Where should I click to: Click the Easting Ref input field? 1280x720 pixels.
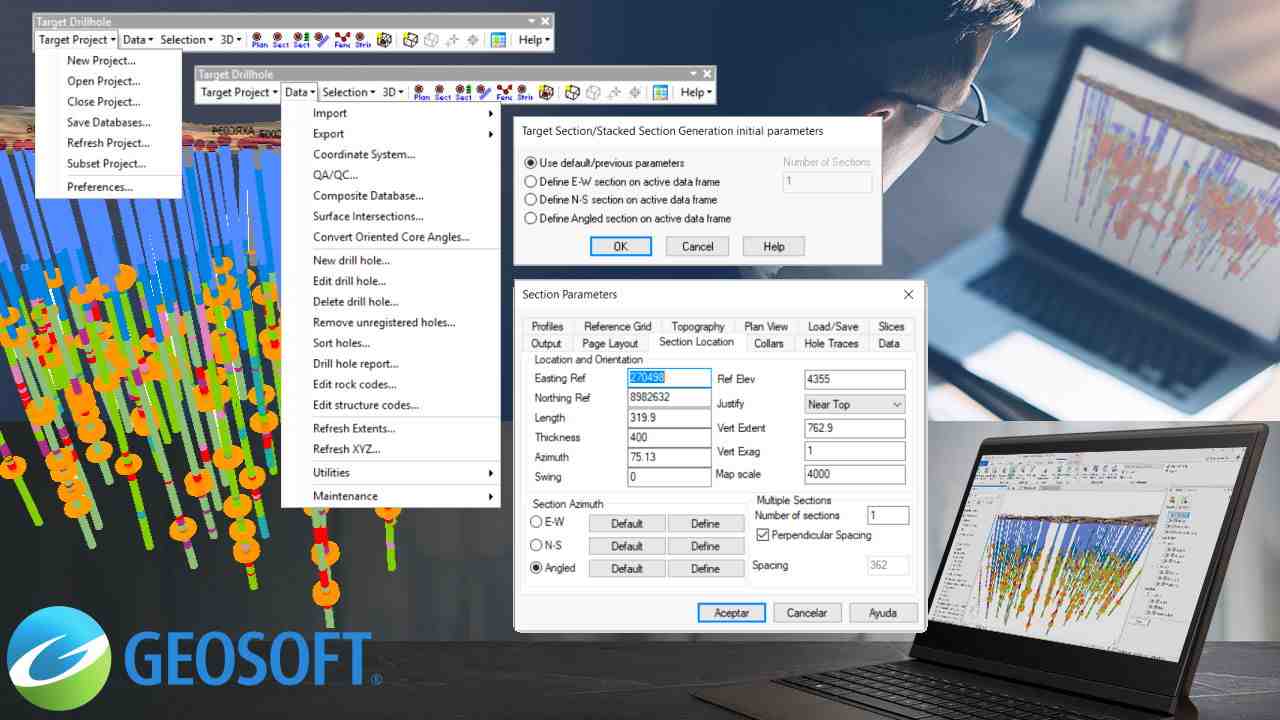click(x=669, y=378)
